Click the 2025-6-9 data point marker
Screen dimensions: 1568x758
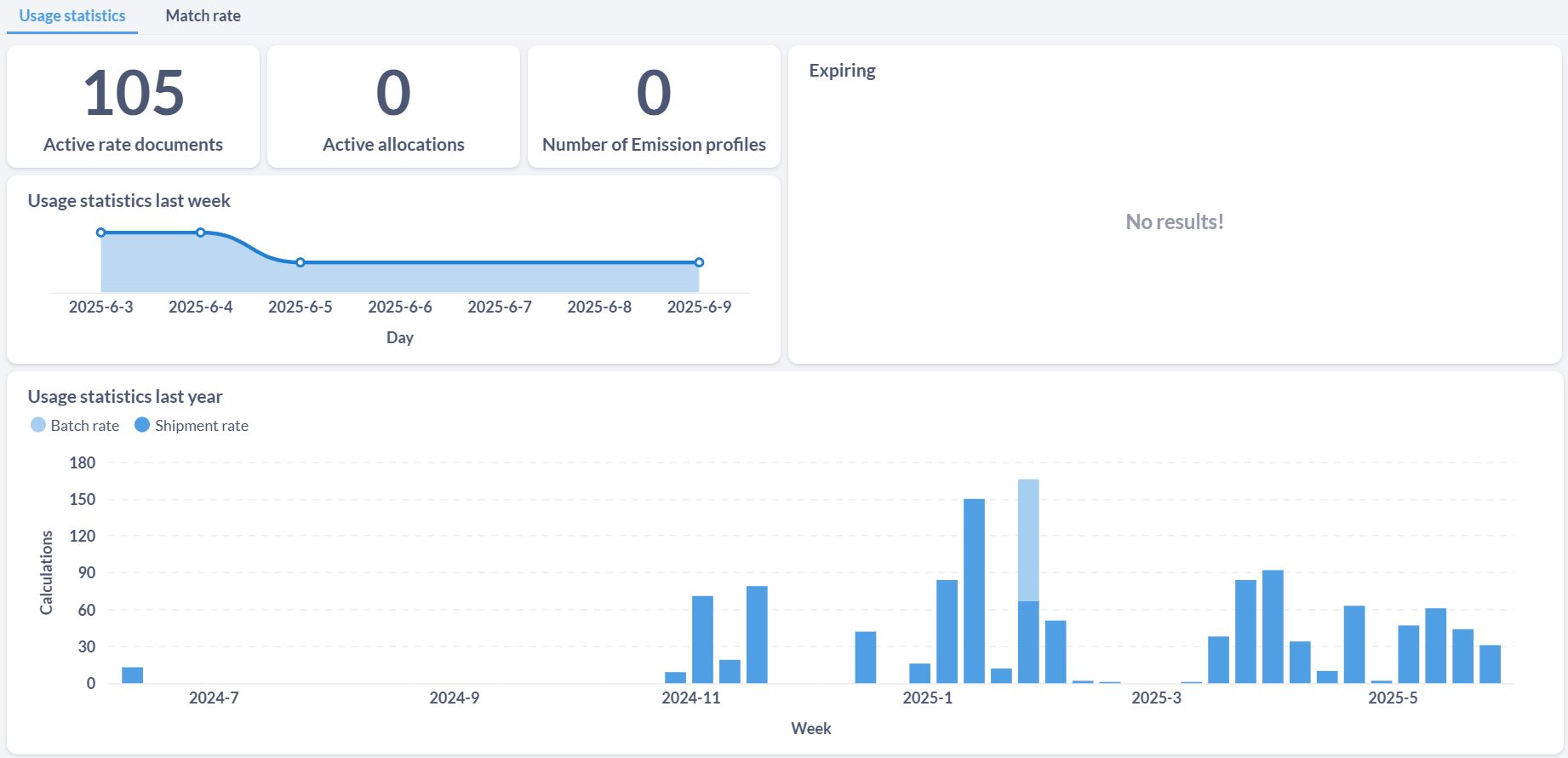click(x=699, y=262)
